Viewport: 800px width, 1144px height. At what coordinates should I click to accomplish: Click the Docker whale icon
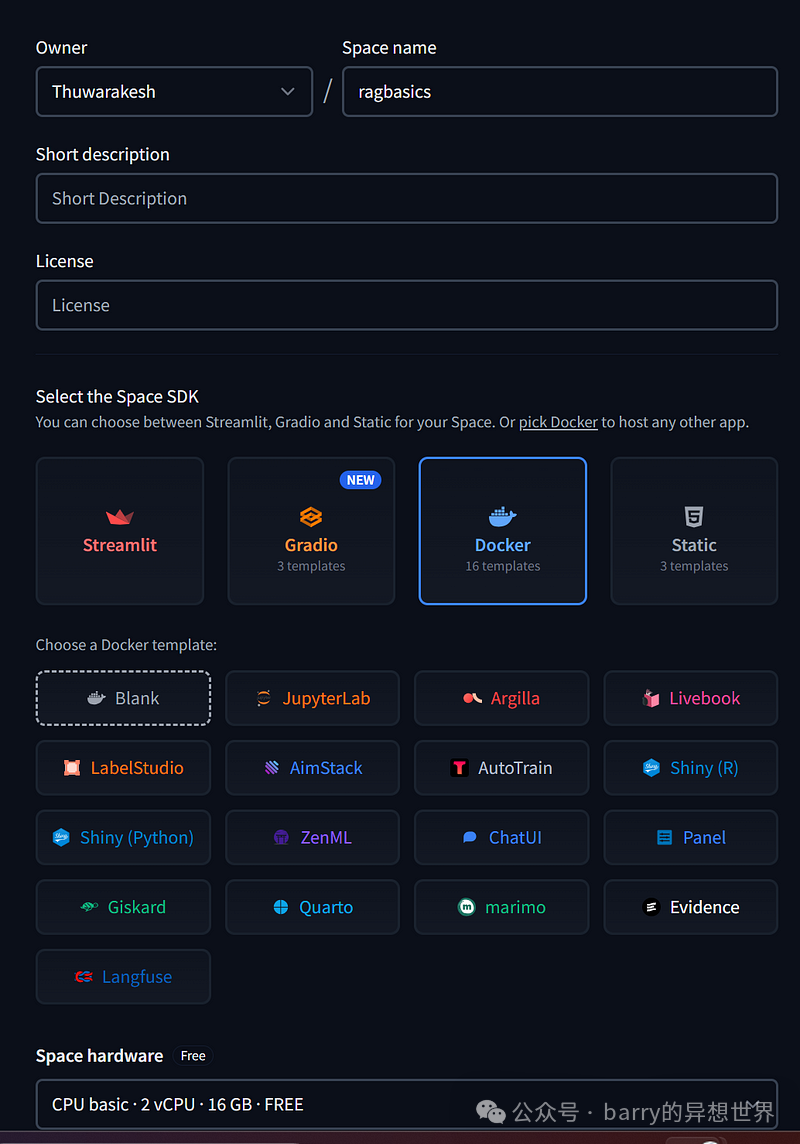point(502,517)
